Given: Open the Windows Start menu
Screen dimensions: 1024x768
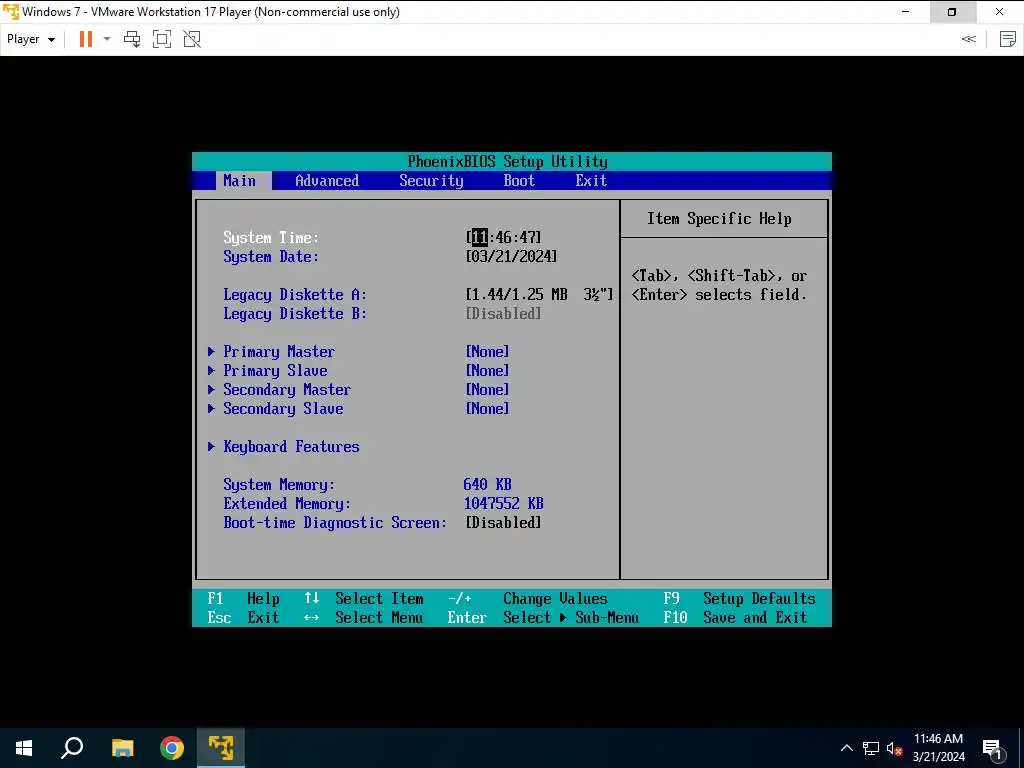Looking at the screenshot, I should [24, 748].
